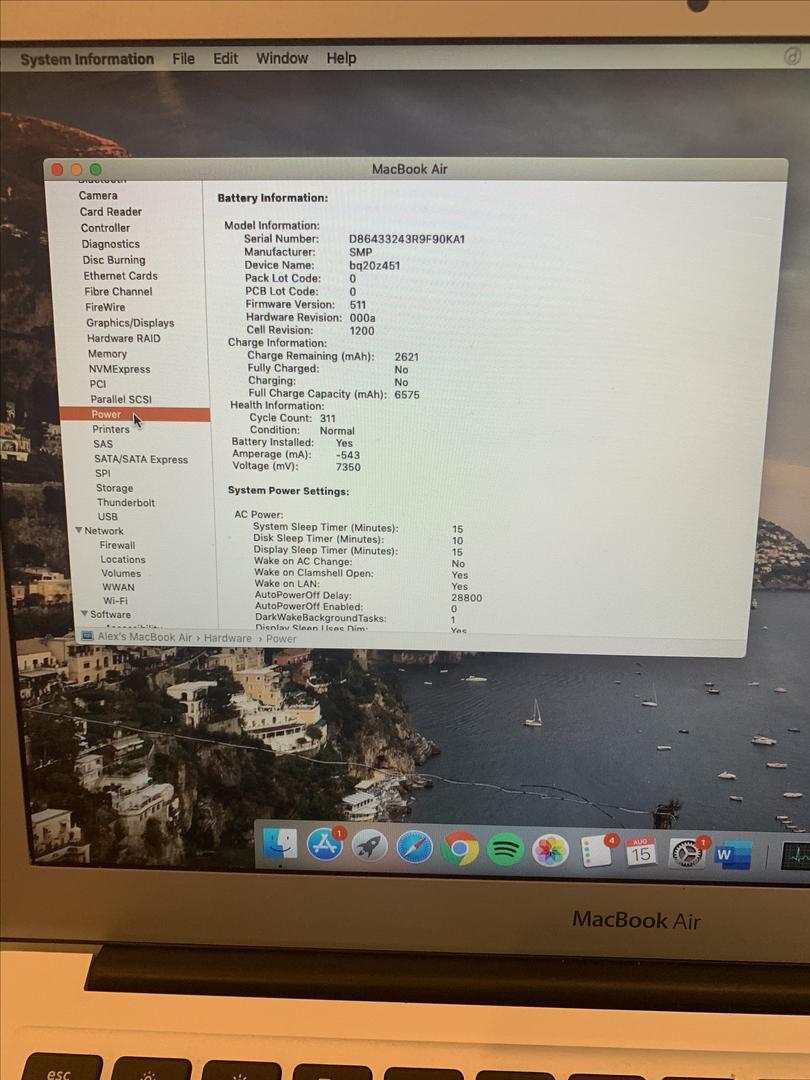The image size is (810, 1080).
Task: Select SATA/SATA Express in the sidebar
Action: pyautogui.click(x=141, y=459)
